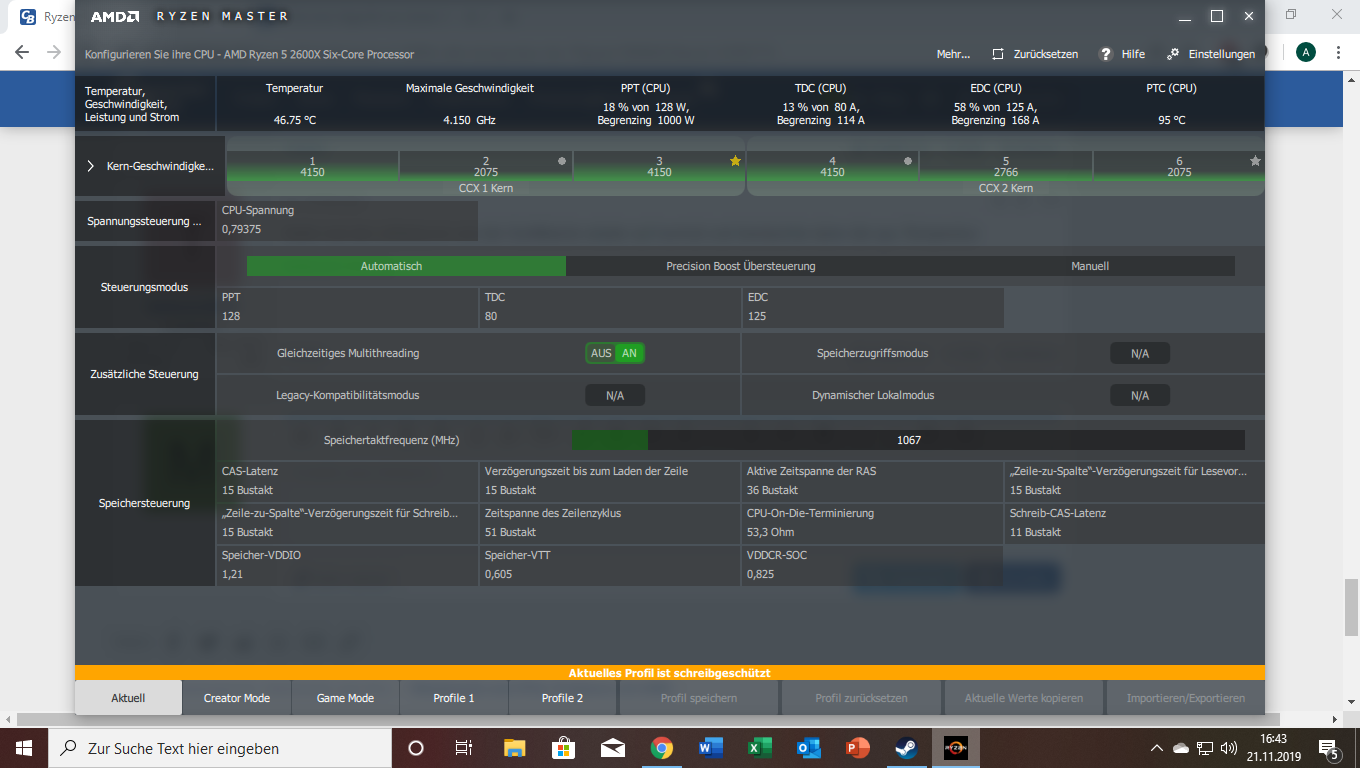Image resolution: width=1360 pixels, height=768 pixels.
Task: Click Zeitspanne des Zeilenzyklus 51 Bustakt cell
Action: pos(611,523)
